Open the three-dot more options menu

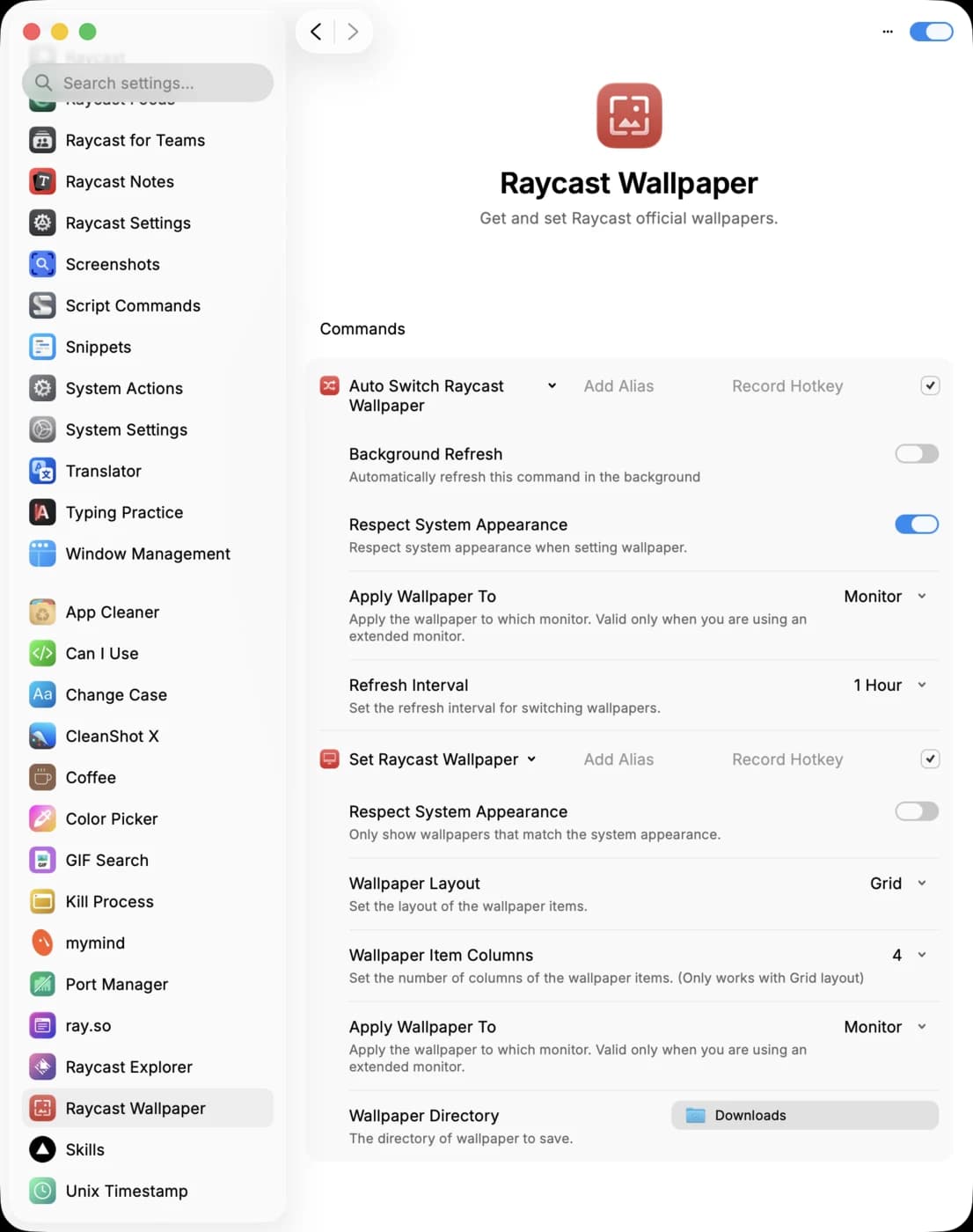[x=888, y=32]
